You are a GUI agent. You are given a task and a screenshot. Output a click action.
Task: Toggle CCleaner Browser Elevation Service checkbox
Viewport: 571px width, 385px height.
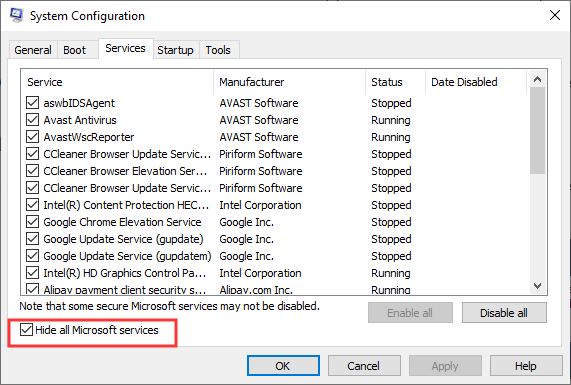[32, 171]
